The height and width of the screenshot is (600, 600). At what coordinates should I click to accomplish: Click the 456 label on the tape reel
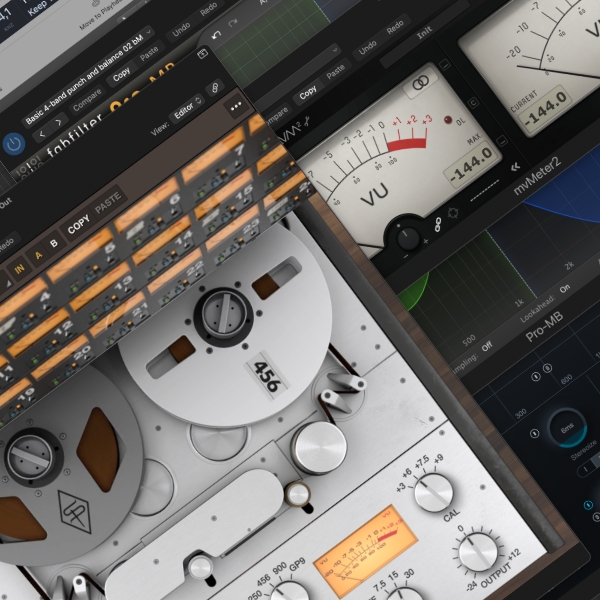(x=267, y=376)
